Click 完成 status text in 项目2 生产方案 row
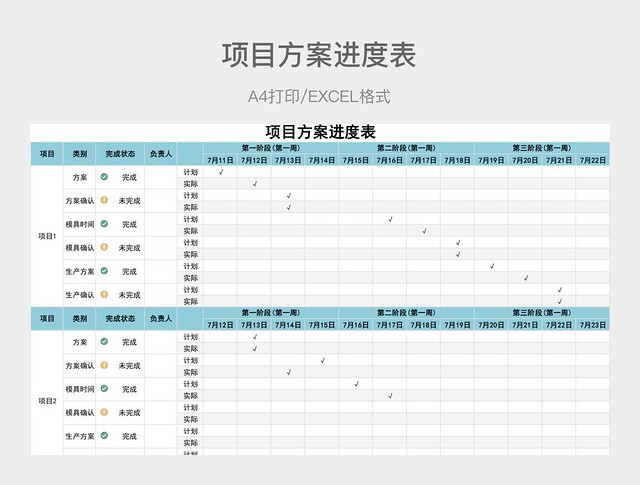The width and height of the screenshot is (640, 485). click(x=129, y=436)
